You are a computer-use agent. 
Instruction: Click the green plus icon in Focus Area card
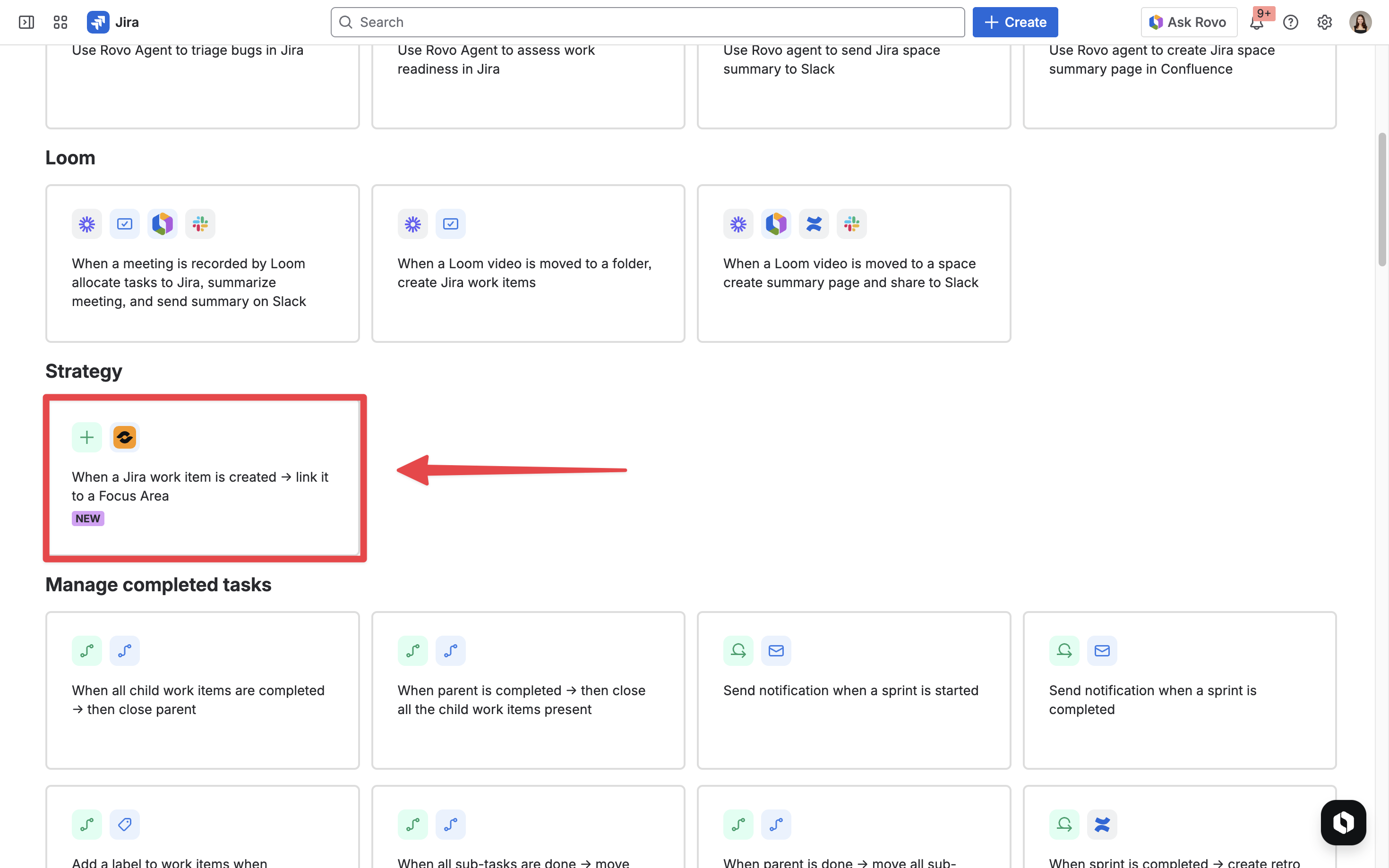click(87, 437)
